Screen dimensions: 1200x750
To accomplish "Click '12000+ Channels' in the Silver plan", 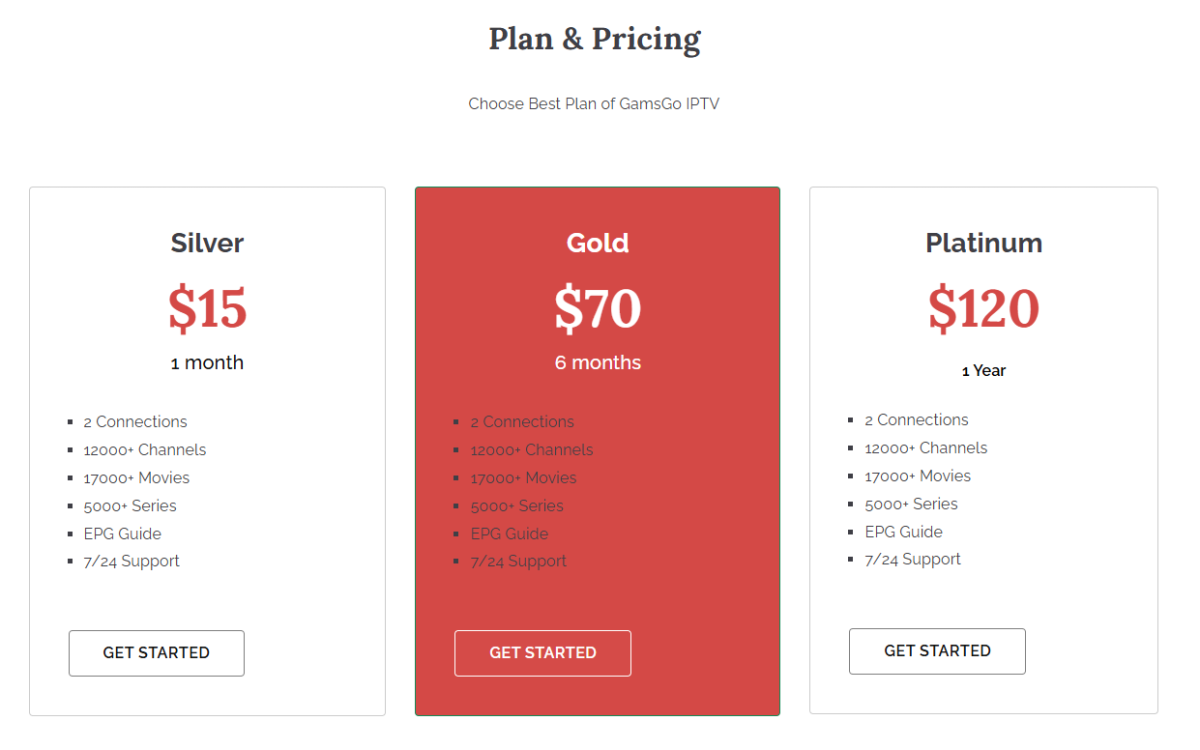I will pos(144,449).
